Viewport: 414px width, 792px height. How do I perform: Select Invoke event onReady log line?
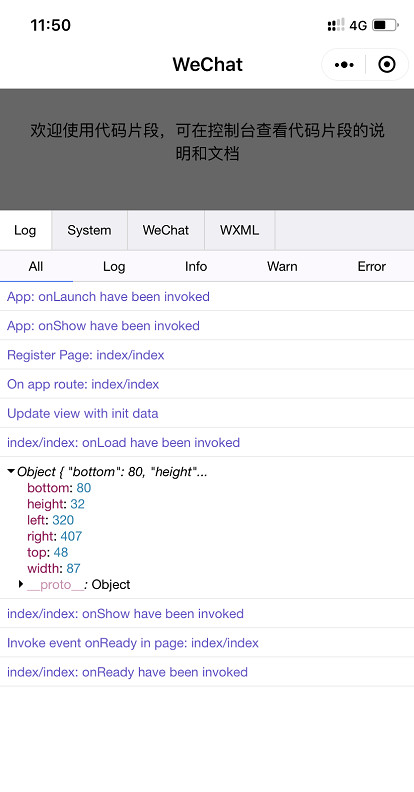tap(207, 643)
